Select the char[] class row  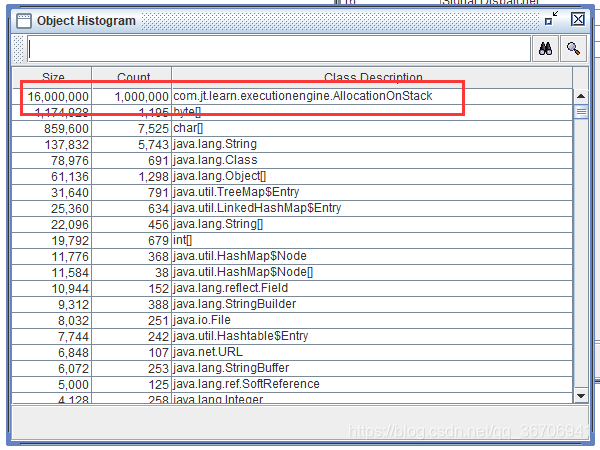coord(292,128)
